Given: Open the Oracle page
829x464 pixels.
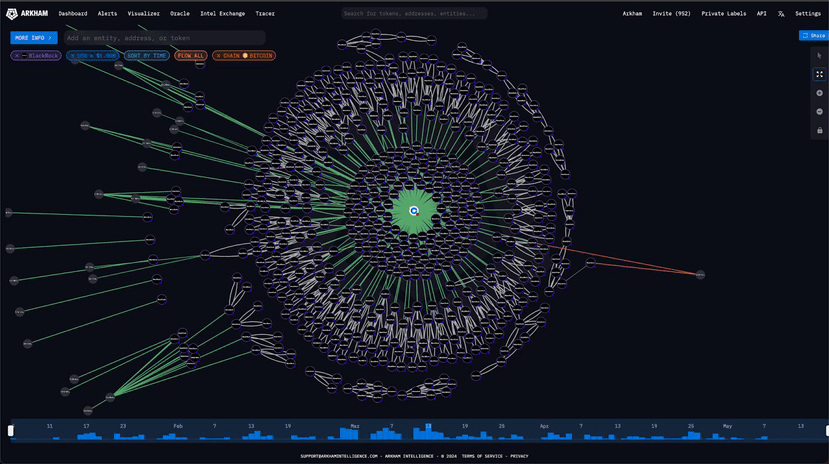Looking at the screenshot, I should tap(180, 14).
